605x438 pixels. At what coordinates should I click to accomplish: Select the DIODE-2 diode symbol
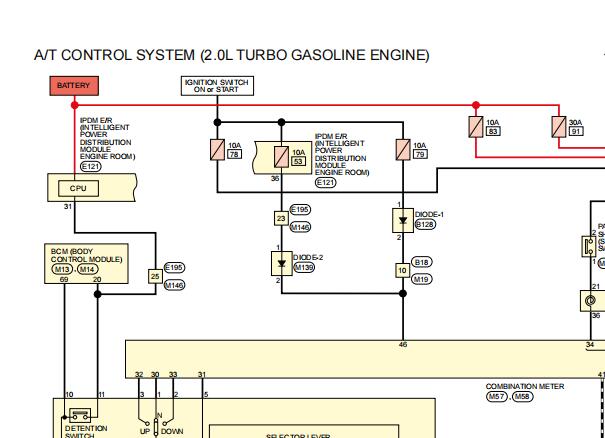click(x=282, y=264)
